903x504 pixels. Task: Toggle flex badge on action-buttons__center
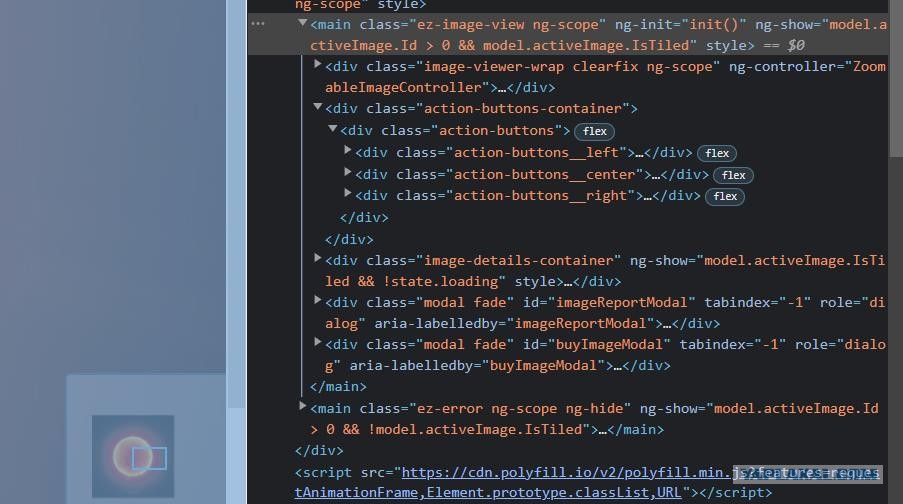733,175
